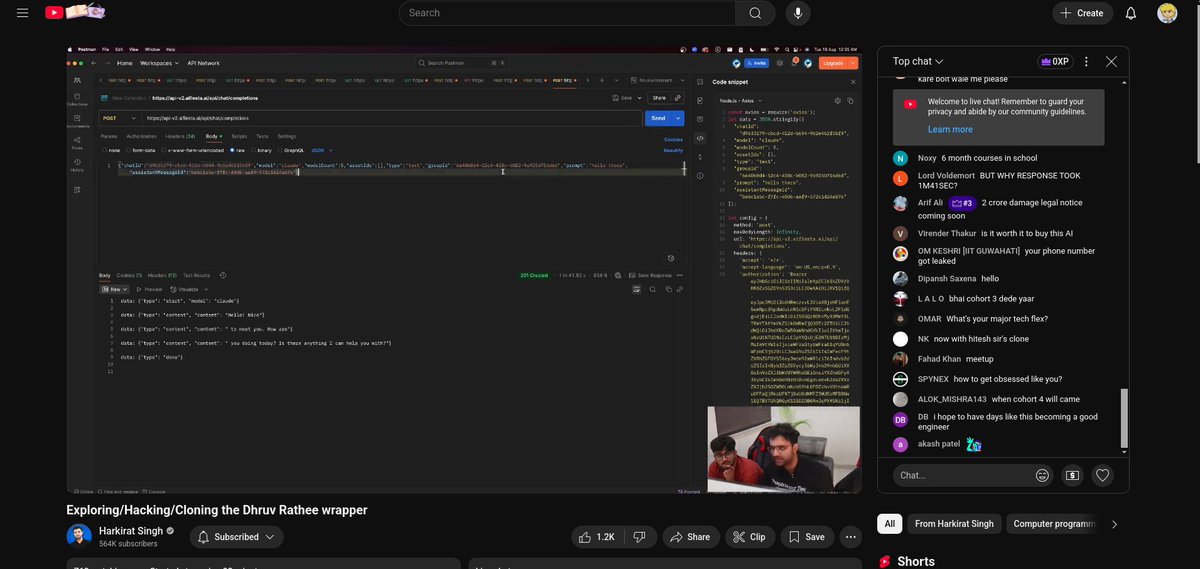Open the Subscribed notification dropdown

tap(237, 537)
